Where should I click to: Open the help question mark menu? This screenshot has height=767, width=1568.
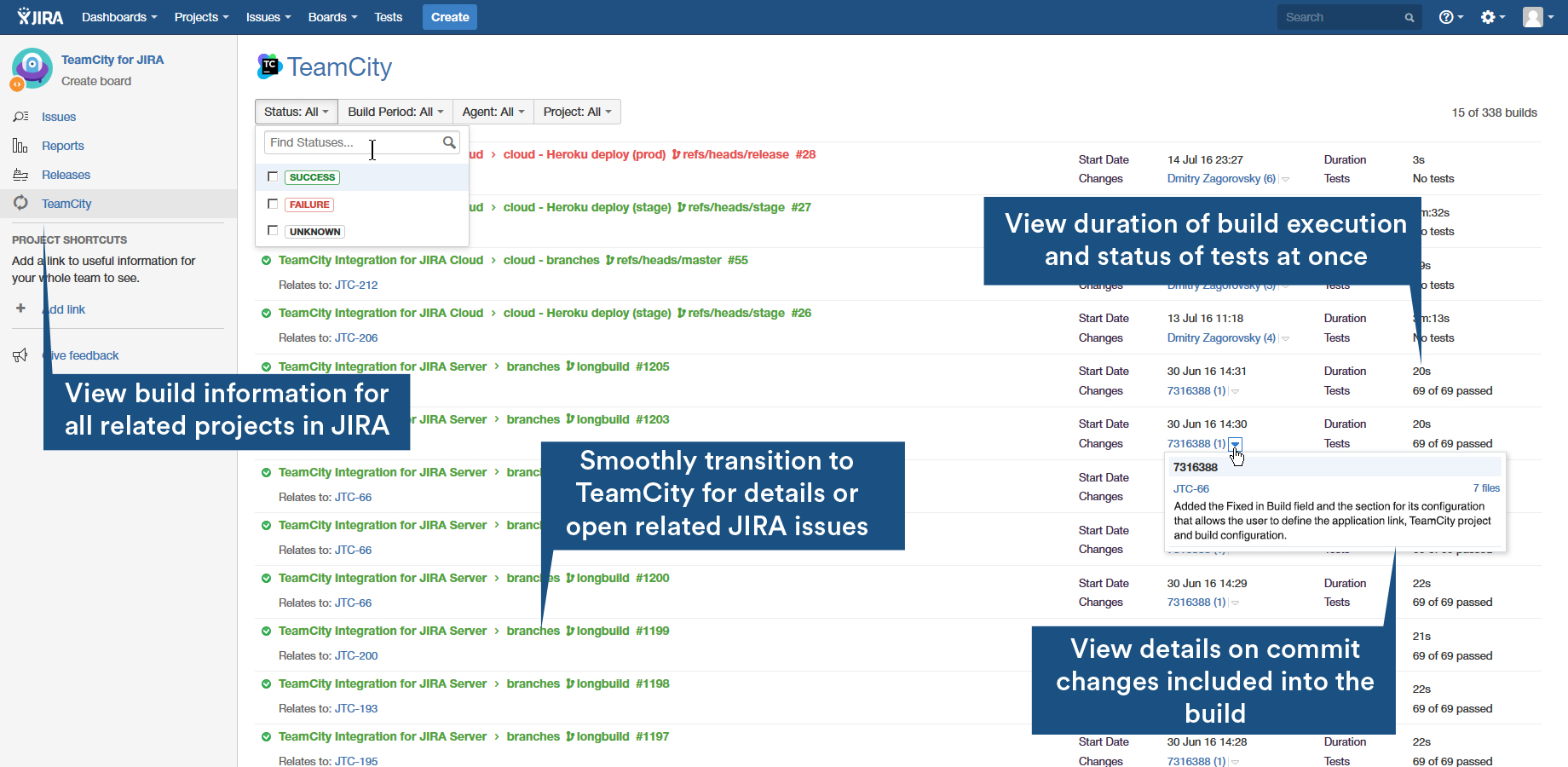click(1450, 17)
